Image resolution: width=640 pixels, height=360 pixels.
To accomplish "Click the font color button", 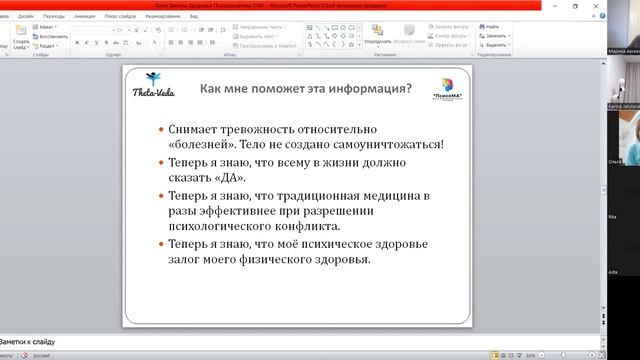I will 155,42.
